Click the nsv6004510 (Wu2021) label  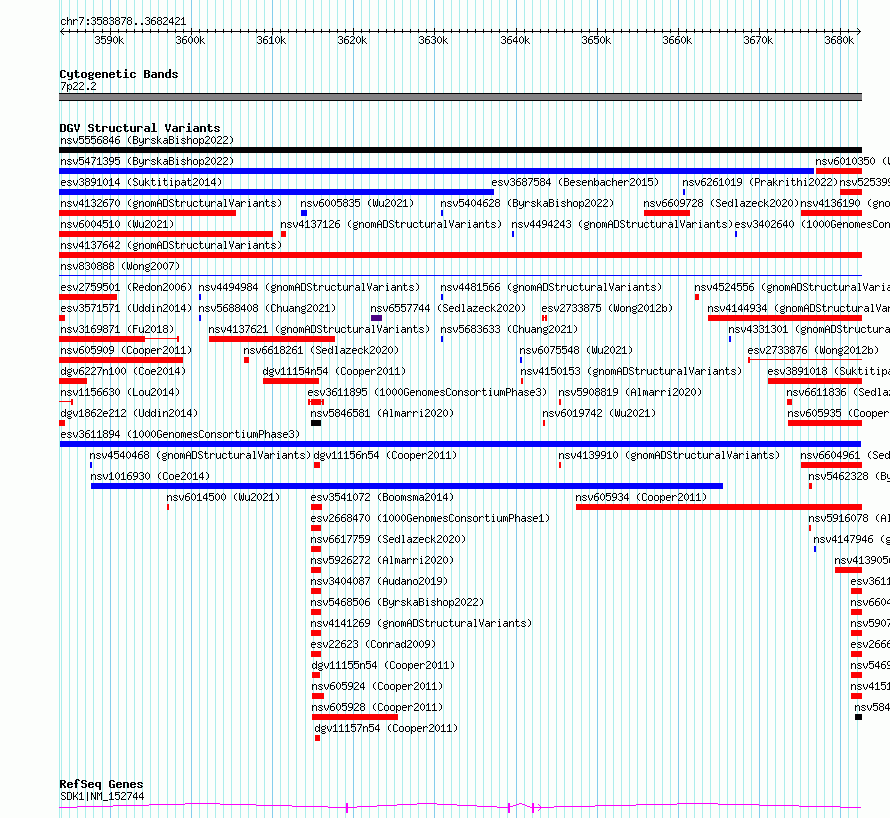tap(117, 224)
